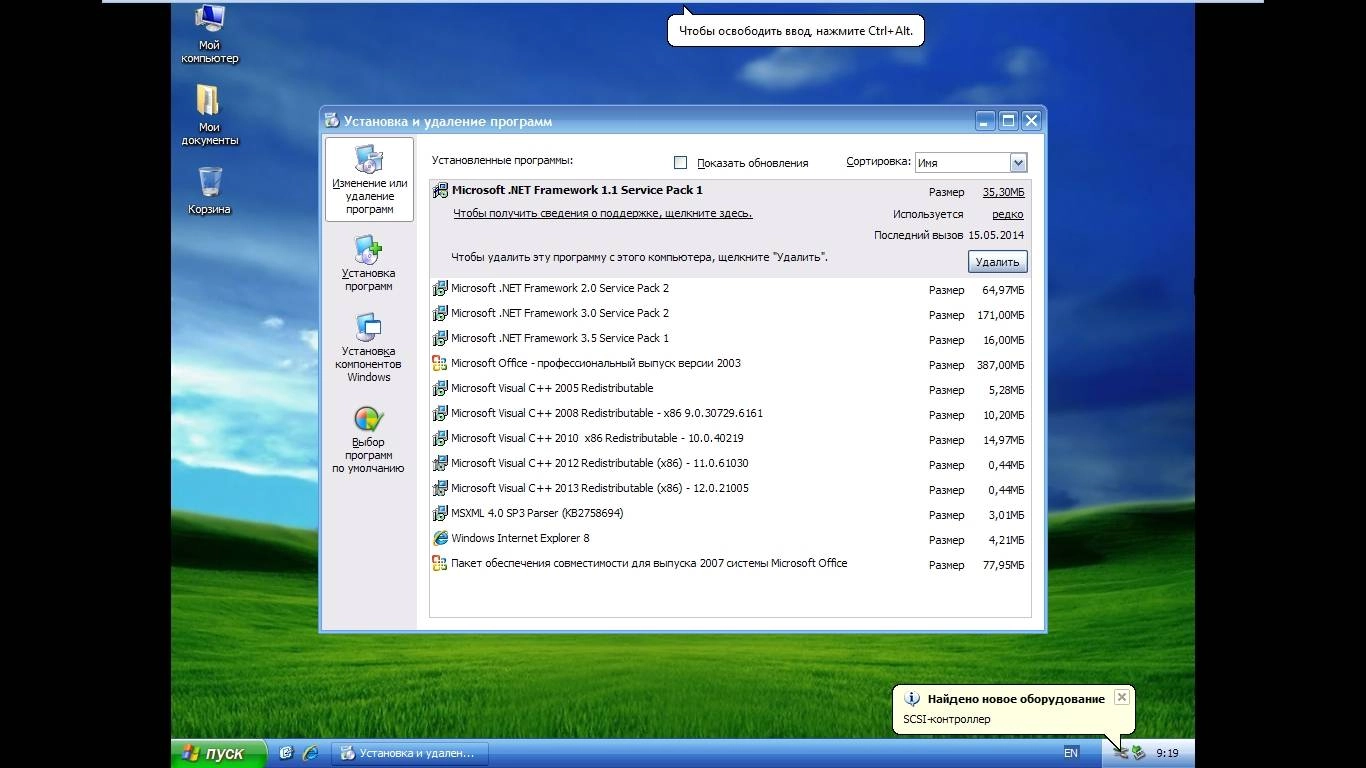
Task: Open the пуск Start button
Action: pos(219,753)
